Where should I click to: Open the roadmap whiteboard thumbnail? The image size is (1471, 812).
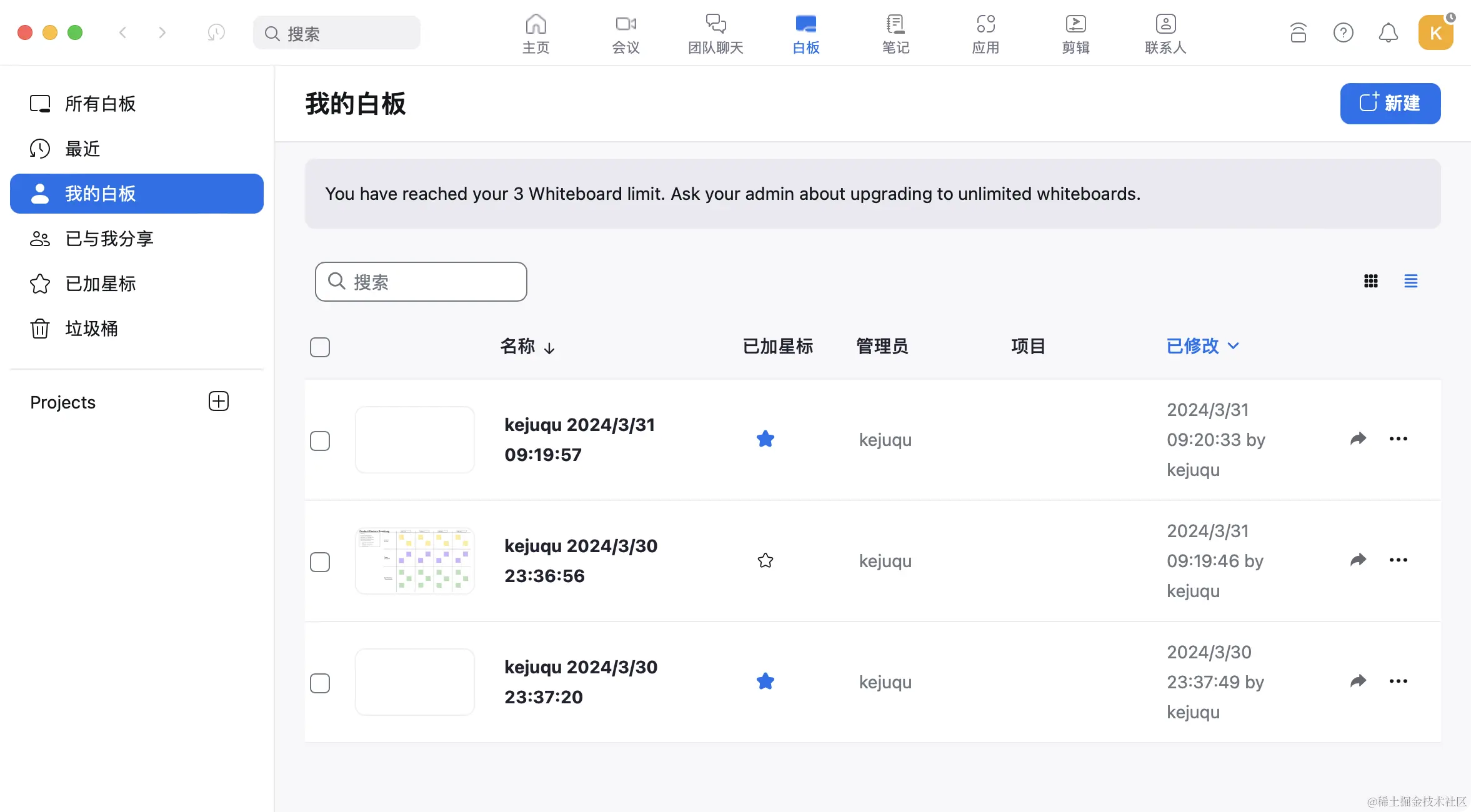pyautogui.click(x=415, y=561)
